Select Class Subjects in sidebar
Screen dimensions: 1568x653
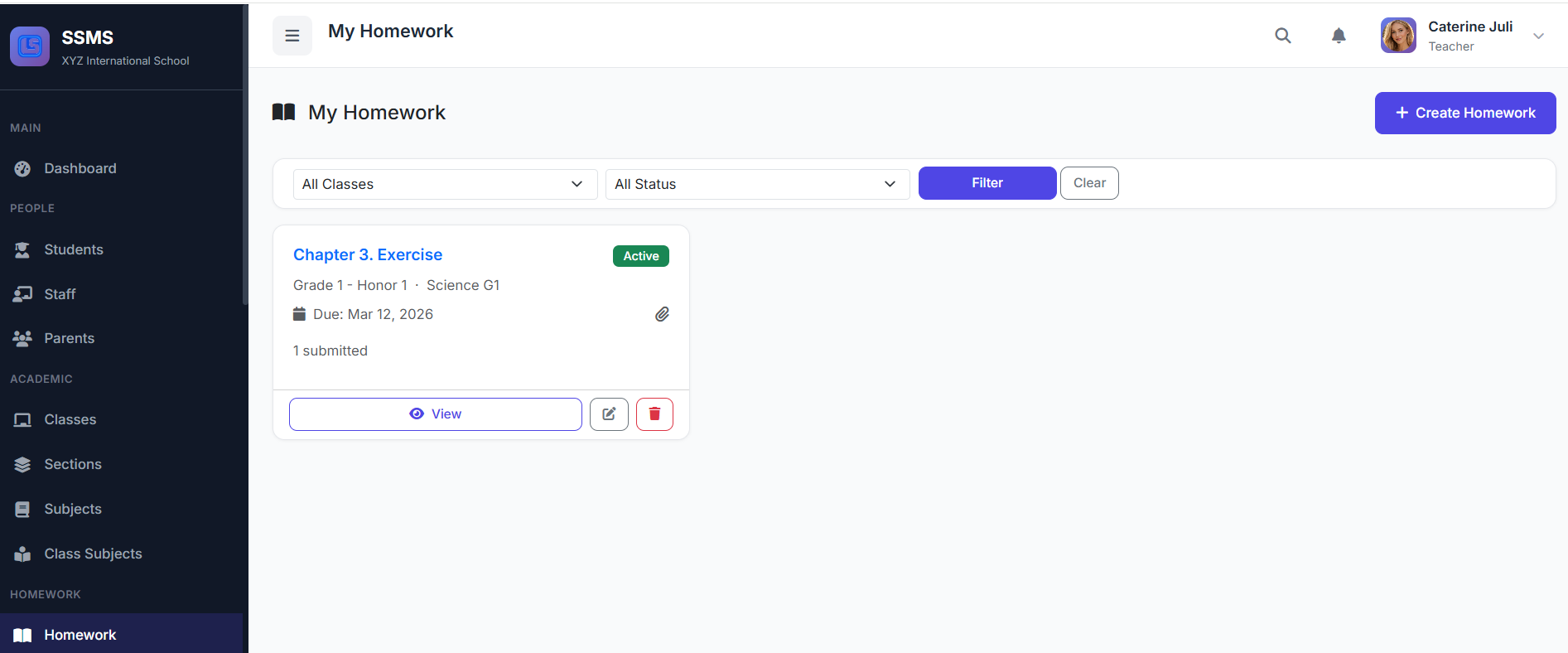(x=93, y=554)
